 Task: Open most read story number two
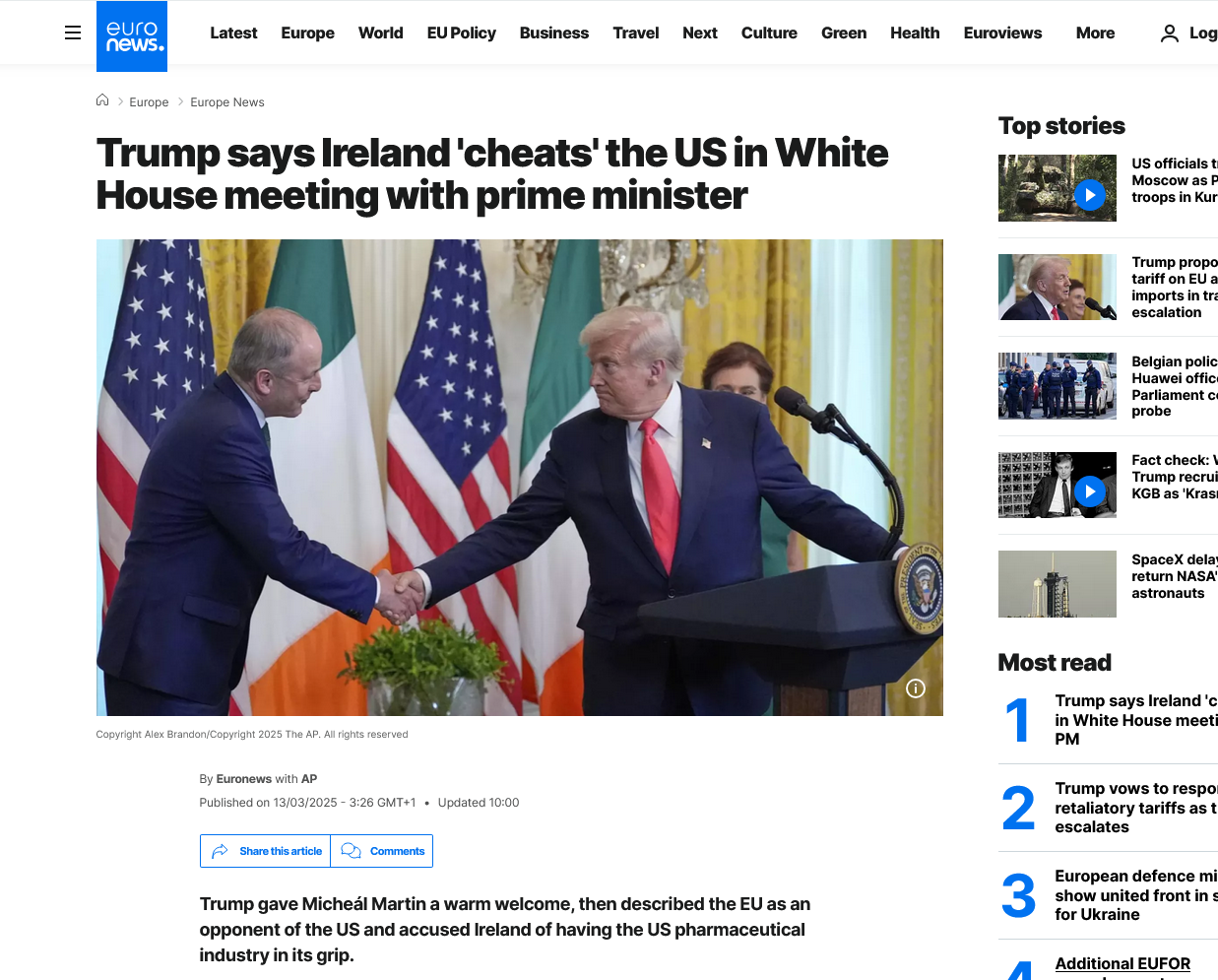click(x=1135, y=808)
